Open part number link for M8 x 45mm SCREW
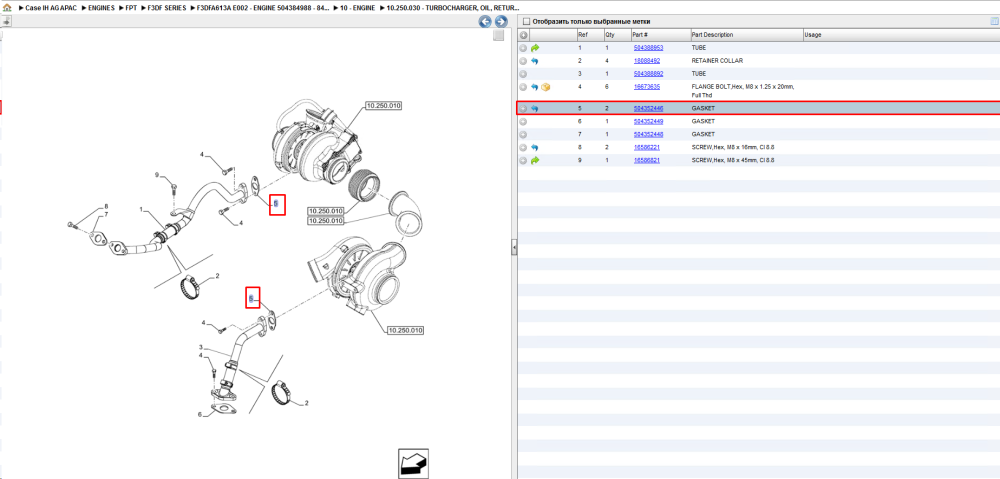 (646, 160)
